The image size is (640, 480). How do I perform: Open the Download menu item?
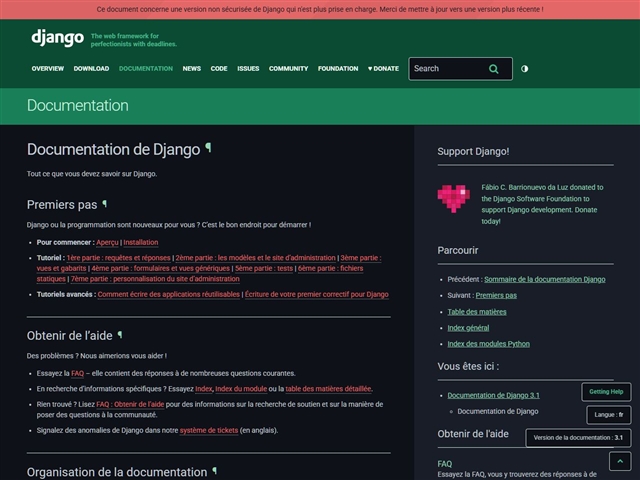point(91,69)
